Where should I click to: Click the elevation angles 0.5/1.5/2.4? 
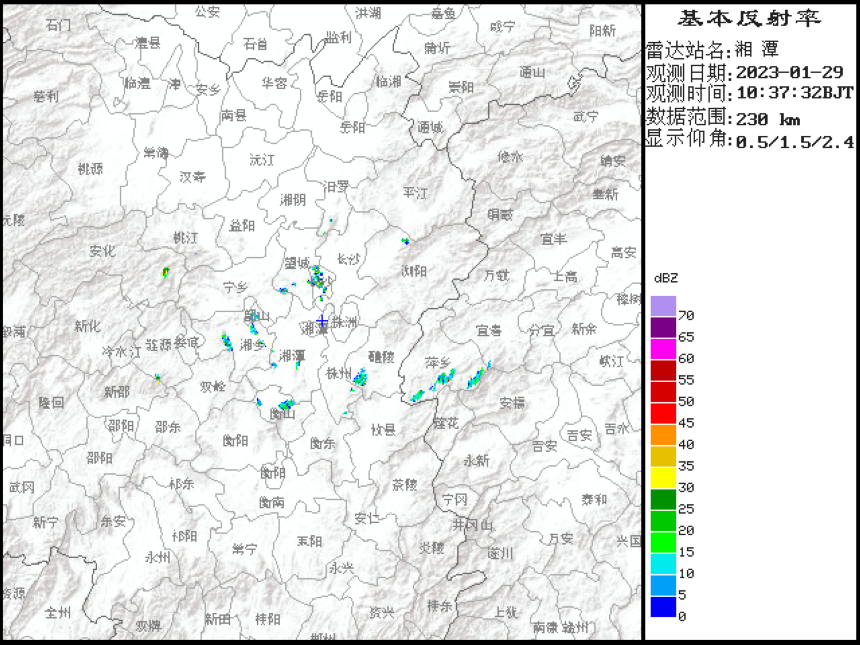(795, 142)
